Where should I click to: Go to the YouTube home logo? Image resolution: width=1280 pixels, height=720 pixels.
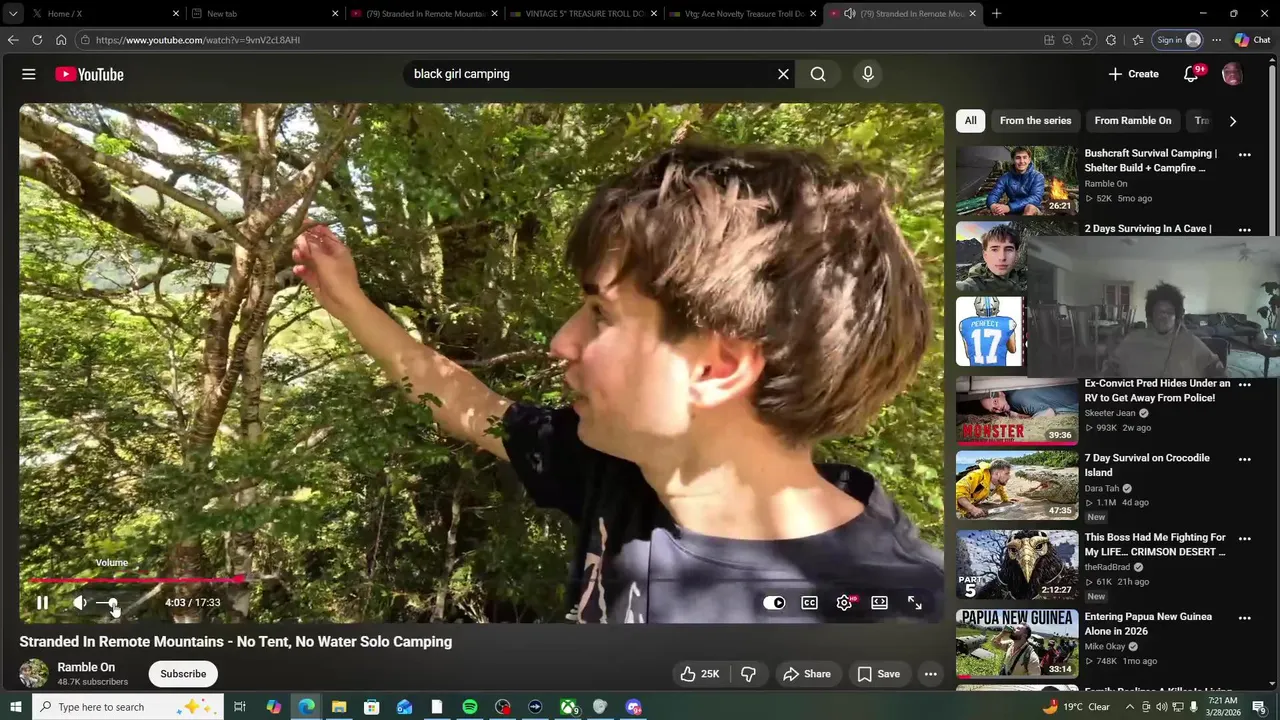[x=89, y=74]
